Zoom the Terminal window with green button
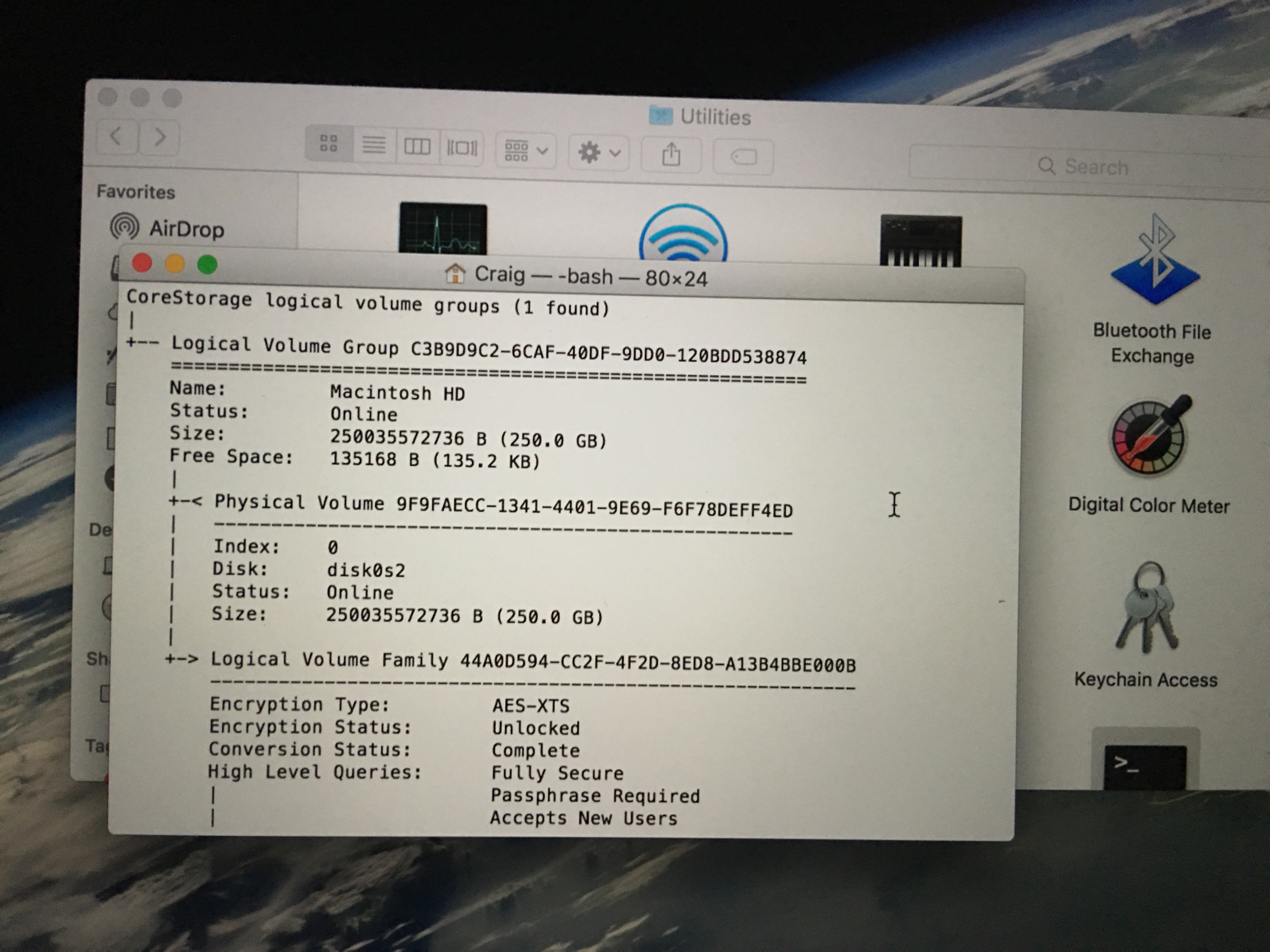The image size is (1270, 952). 207,264
